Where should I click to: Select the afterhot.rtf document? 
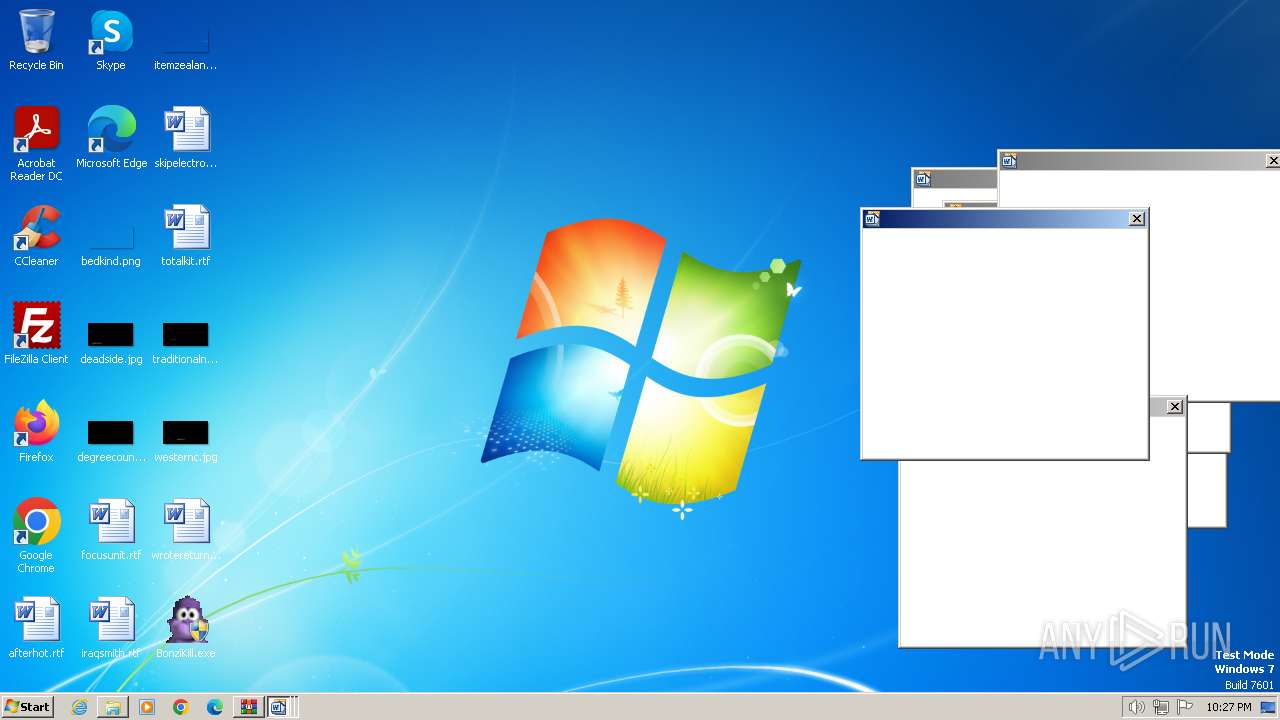(36, 628)
